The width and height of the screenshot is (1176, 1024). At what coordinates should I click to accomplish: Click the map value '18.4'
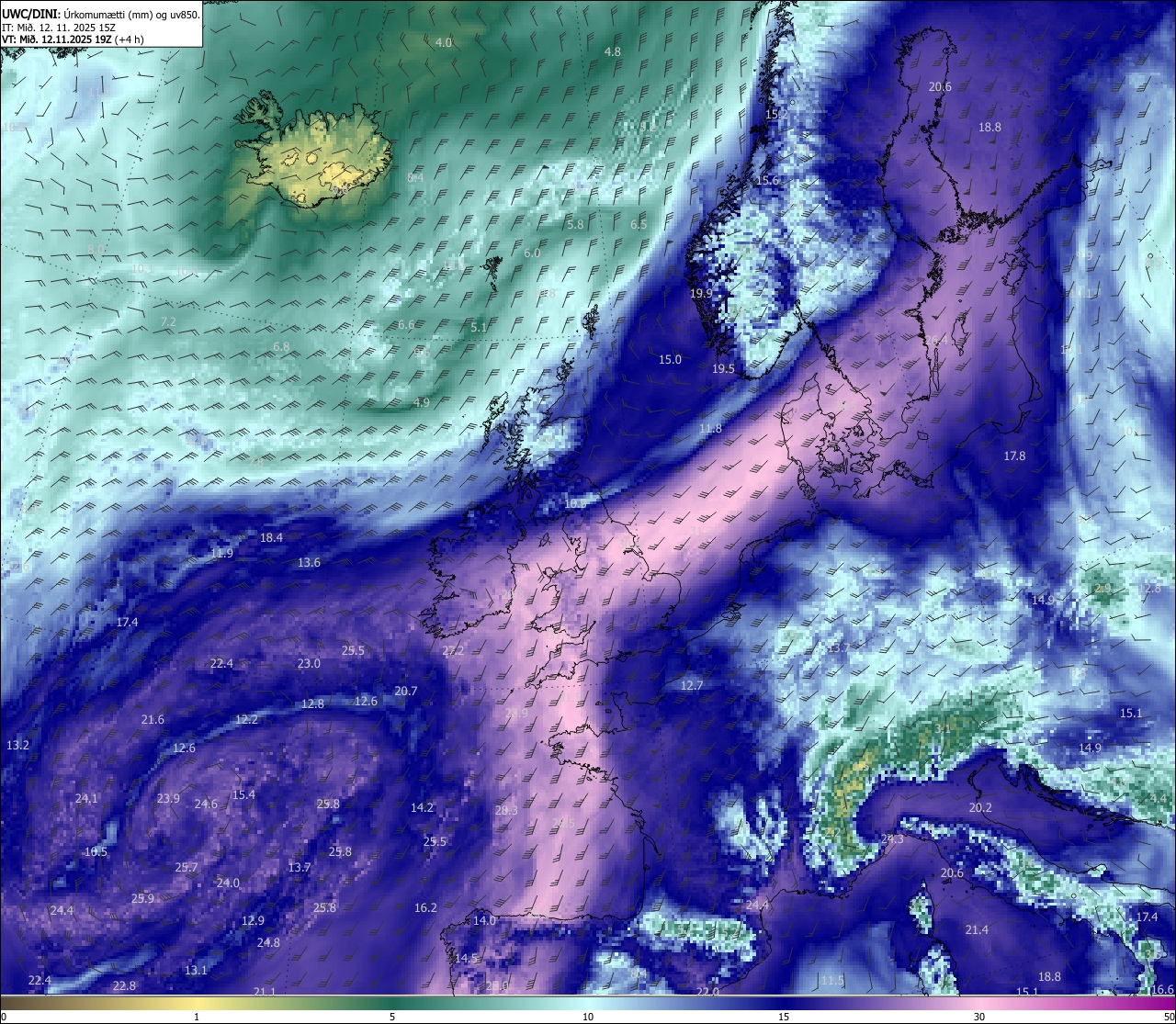click(x=272, y=538)
